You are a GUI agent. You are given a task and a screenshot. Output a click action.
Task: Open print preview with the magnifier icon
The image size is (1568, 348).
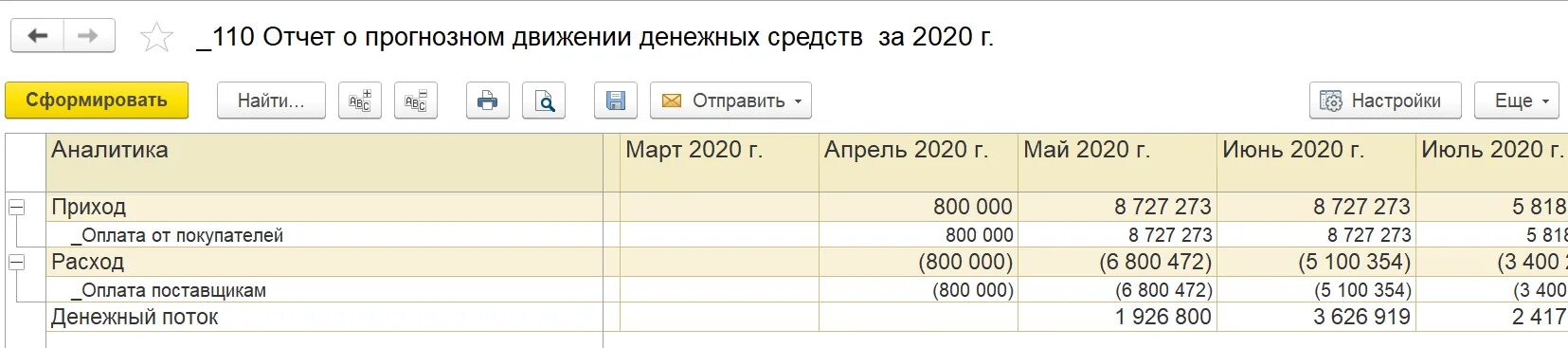(544, 101)
